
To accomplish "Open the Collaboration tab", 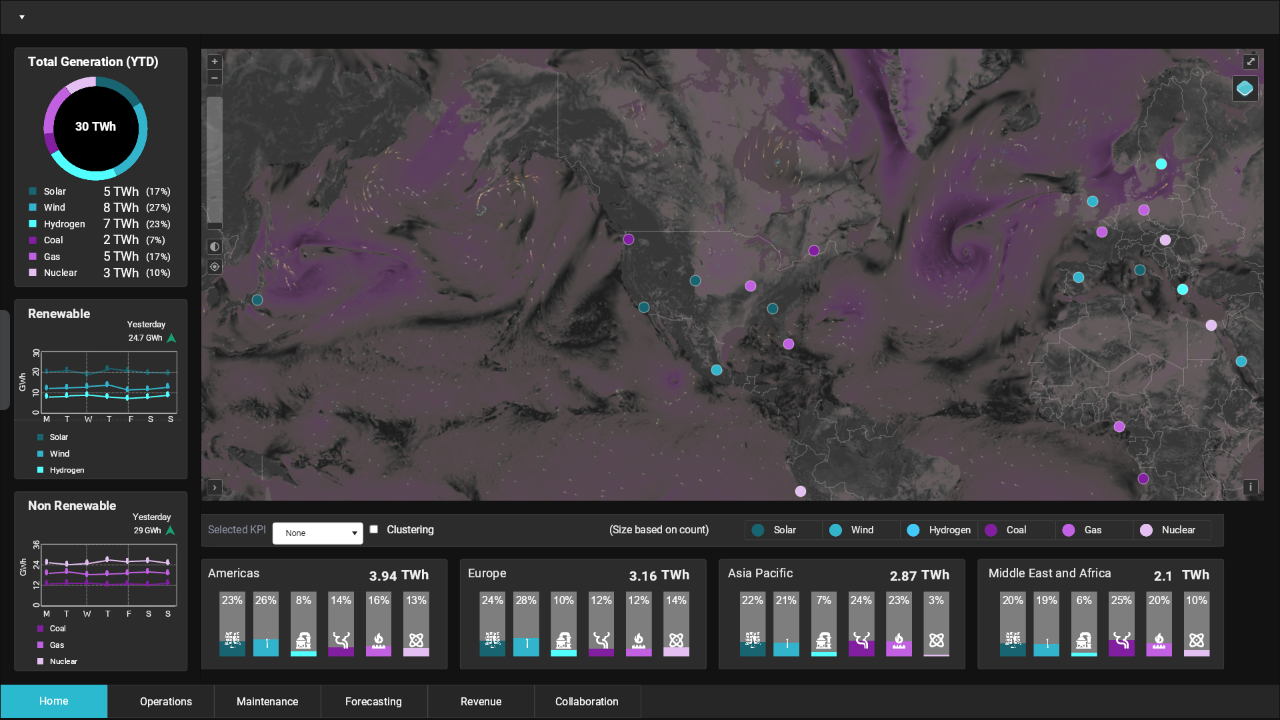I will (587, 702).
